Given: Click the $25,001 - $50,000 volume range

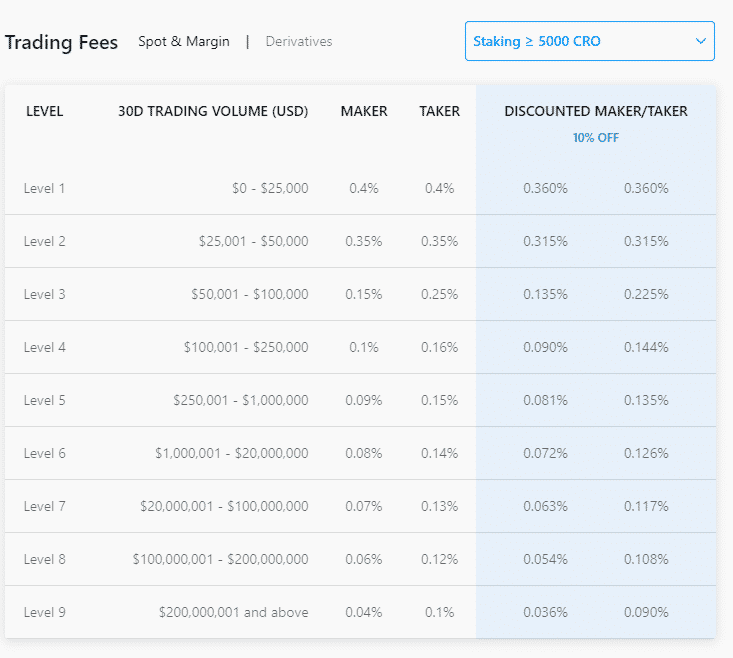Looking at the screenshot, I should [x=254, y=241].
